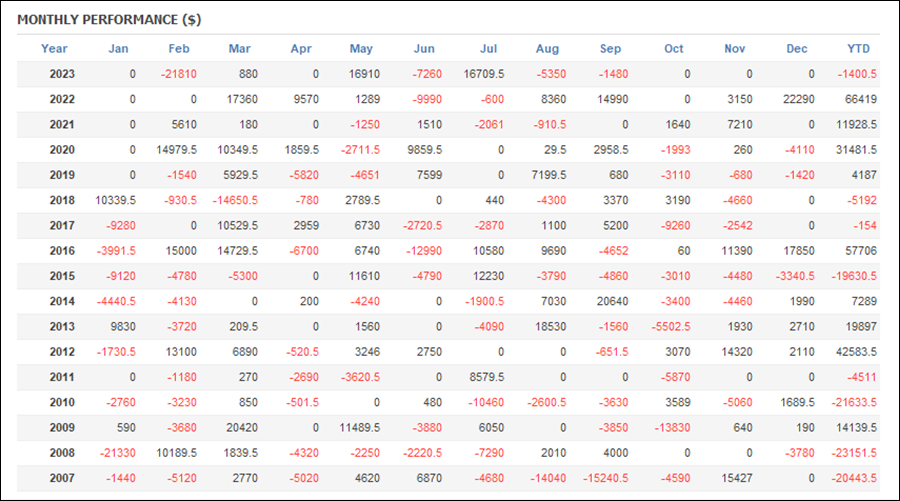This screenshot has height=501, width=900.
Task: Click 2022 YTD value 66419
Action: (x=861, y=99)
